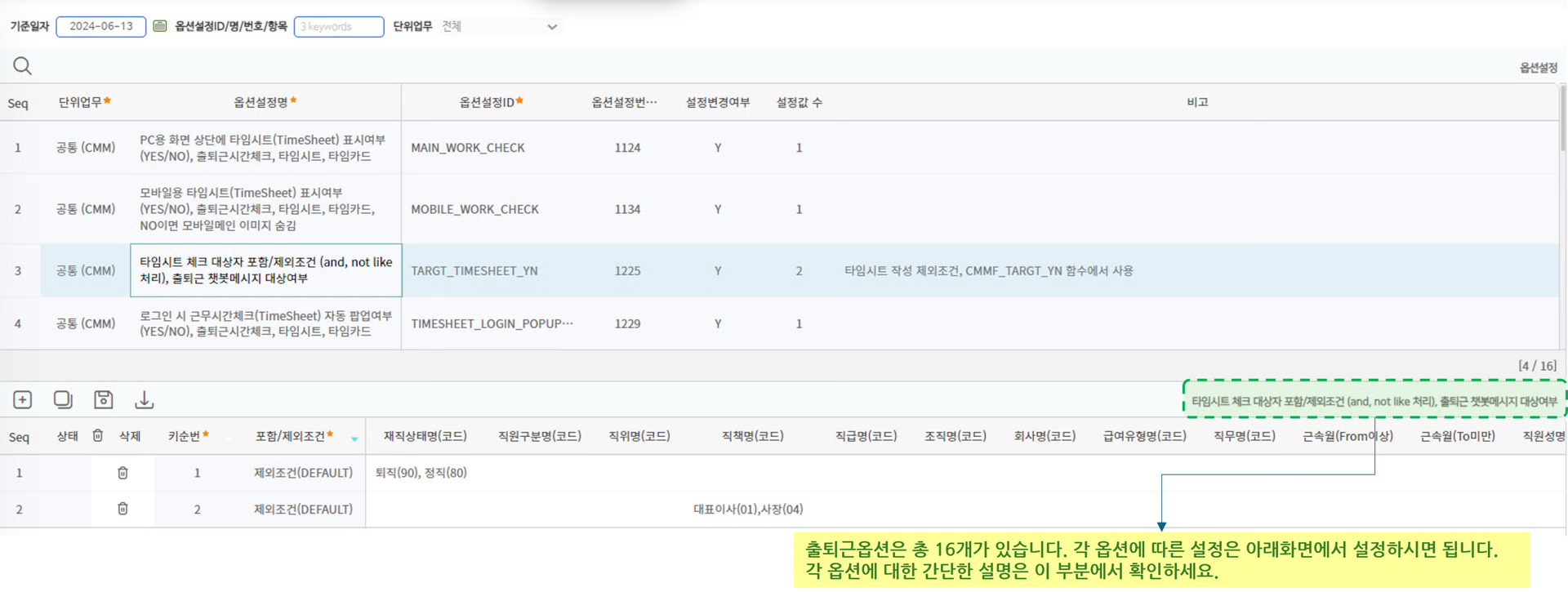Click option number 1225 cell

point(627,270)
